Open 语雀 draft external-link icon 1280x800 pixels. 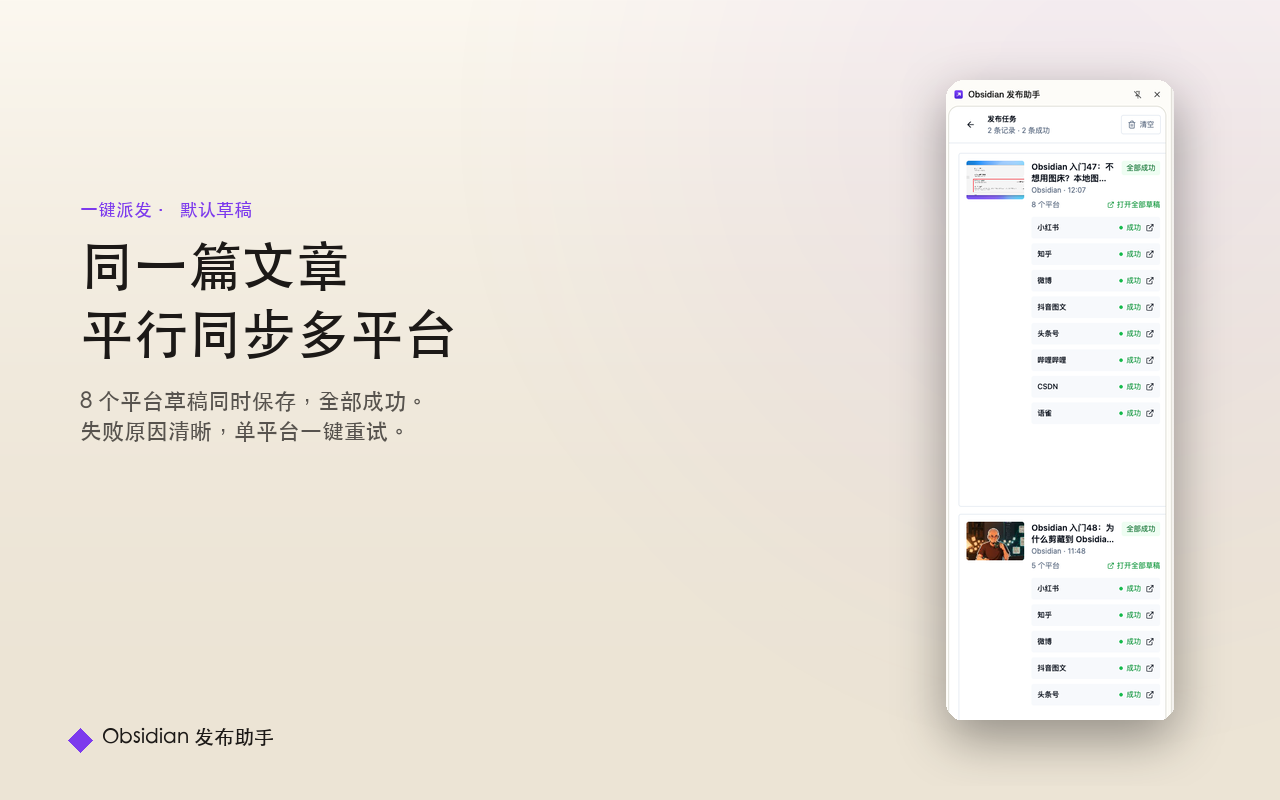[x=1150, y=413]
